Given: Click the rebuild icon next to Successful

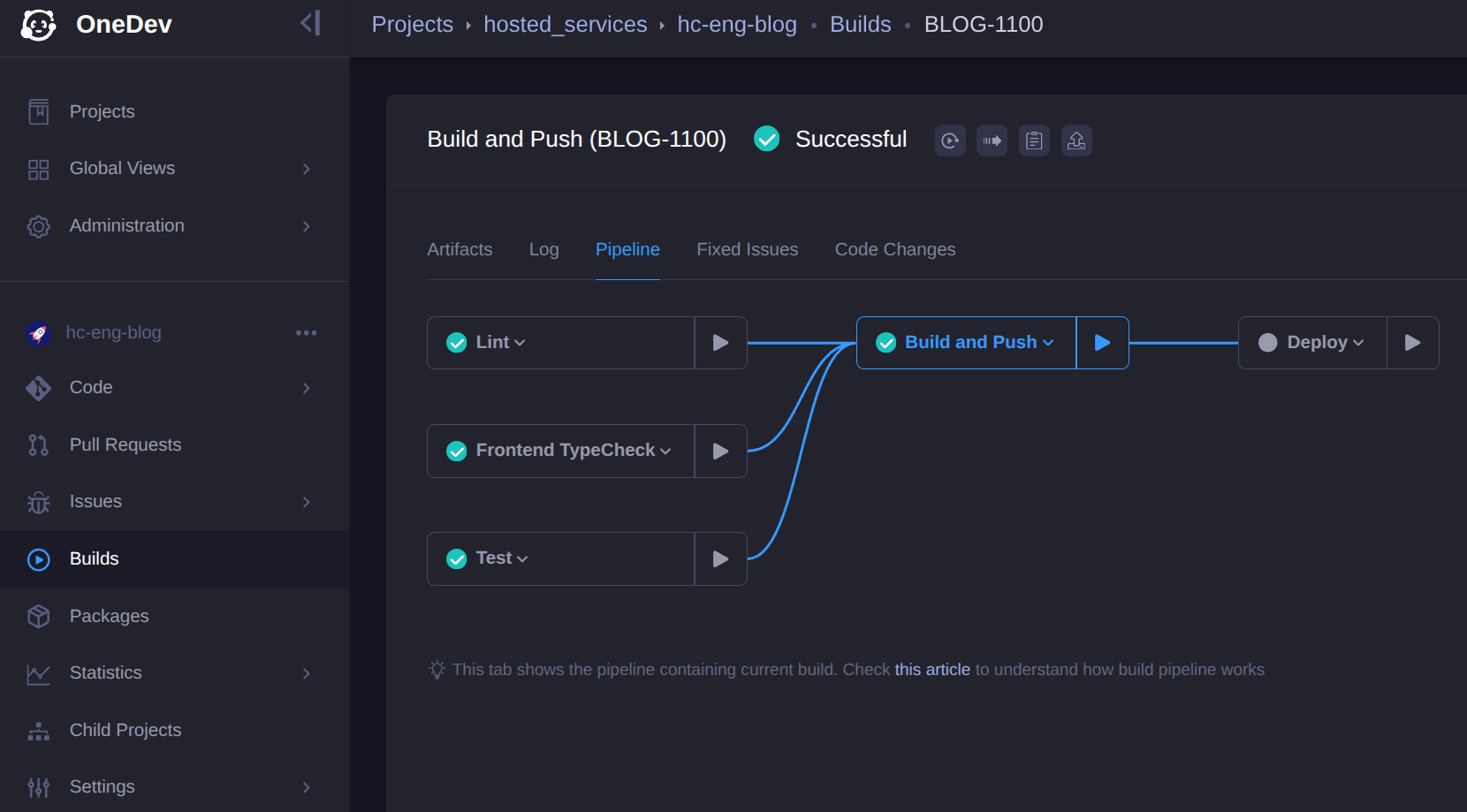Looking at the screenshot, I should (x=950, y=140).
